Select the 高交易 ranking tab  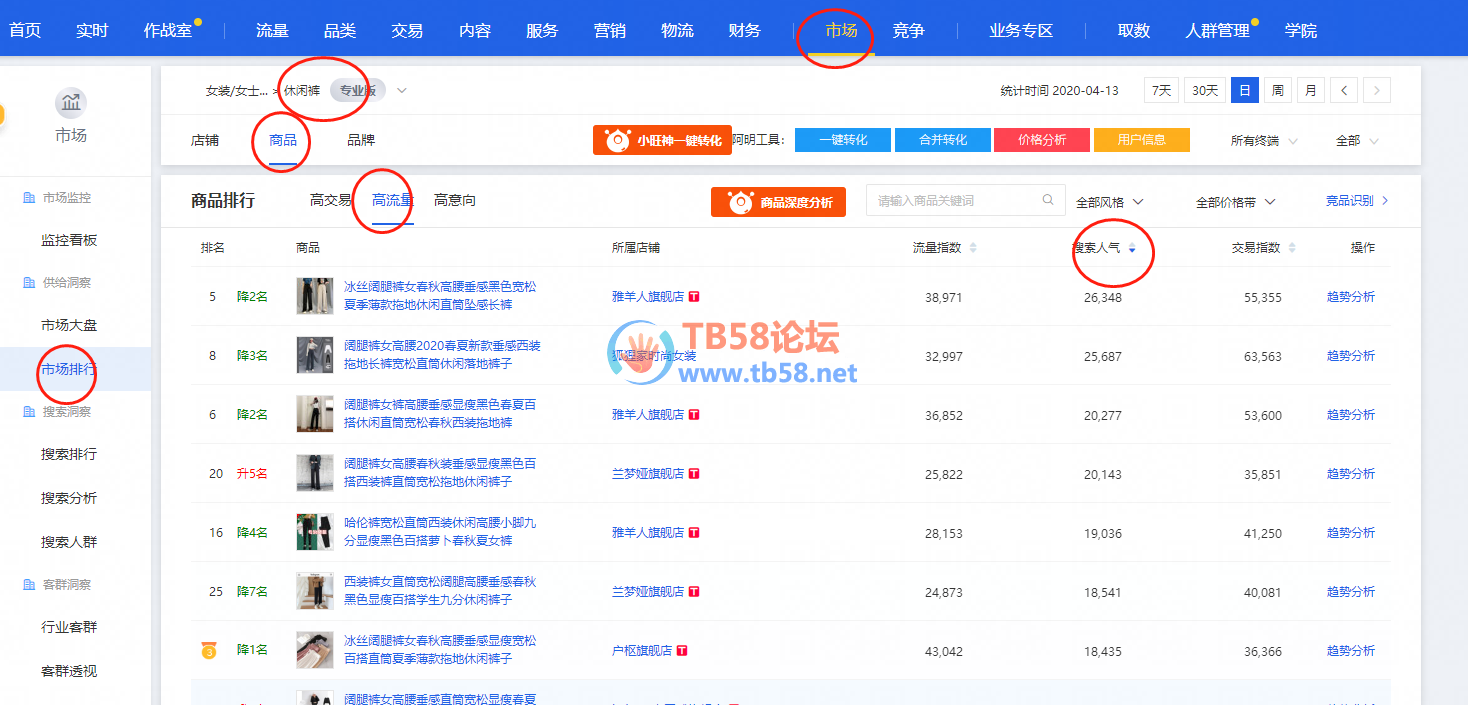pos(331,201)
